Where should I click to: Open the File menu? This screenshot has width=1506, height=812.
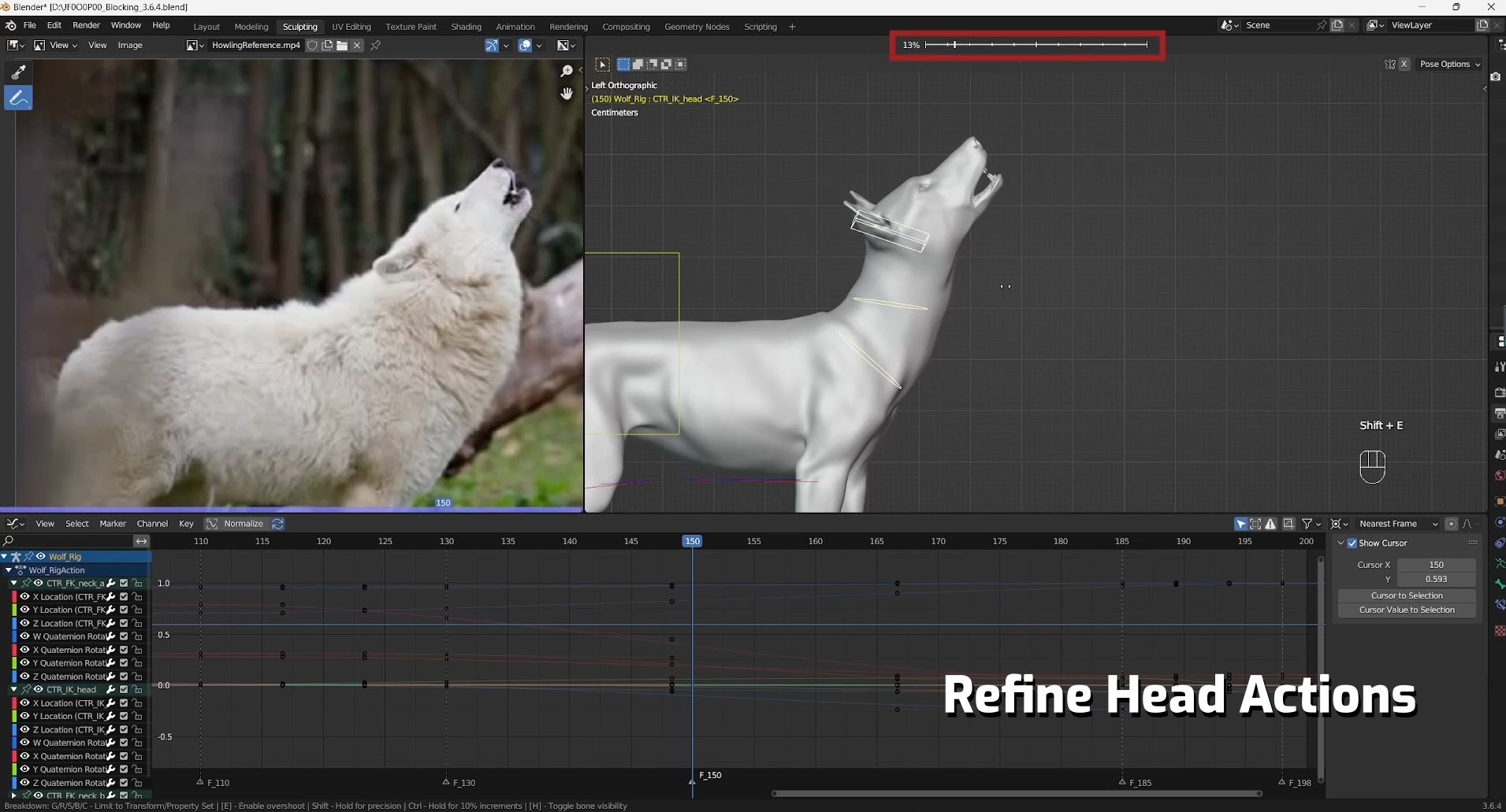point(30,26)
